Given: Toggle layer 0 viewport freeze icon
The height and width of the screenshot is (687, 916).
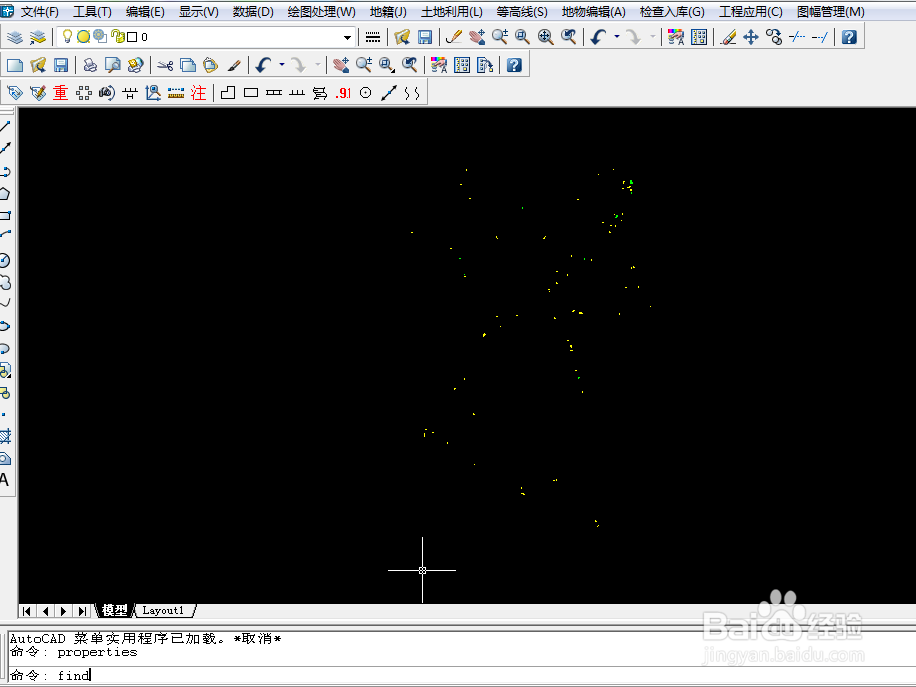Looking at the screenshot, I should tap(100, 37).
